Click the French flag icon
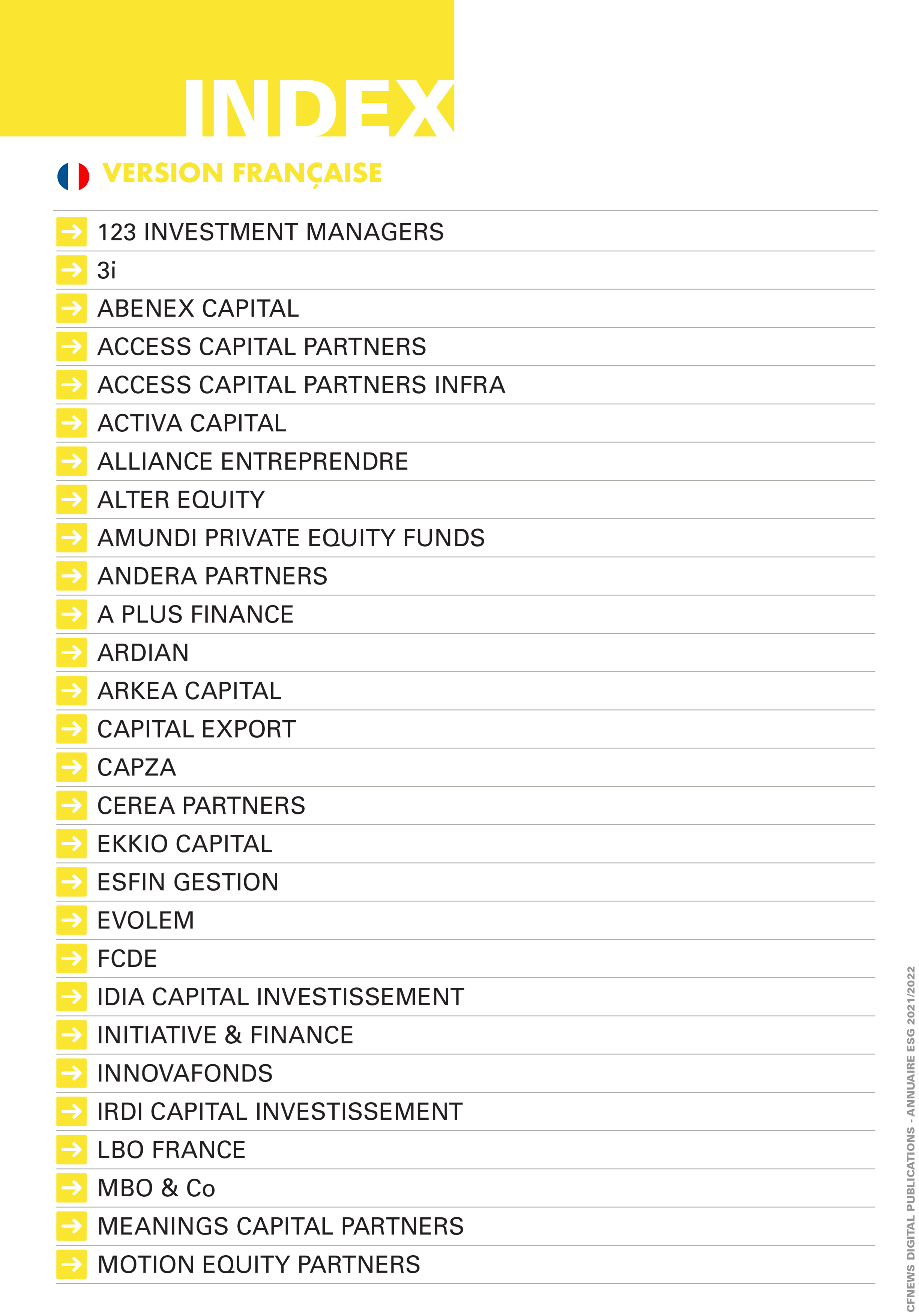This screenshot has width=919, height=1316. 74,176
